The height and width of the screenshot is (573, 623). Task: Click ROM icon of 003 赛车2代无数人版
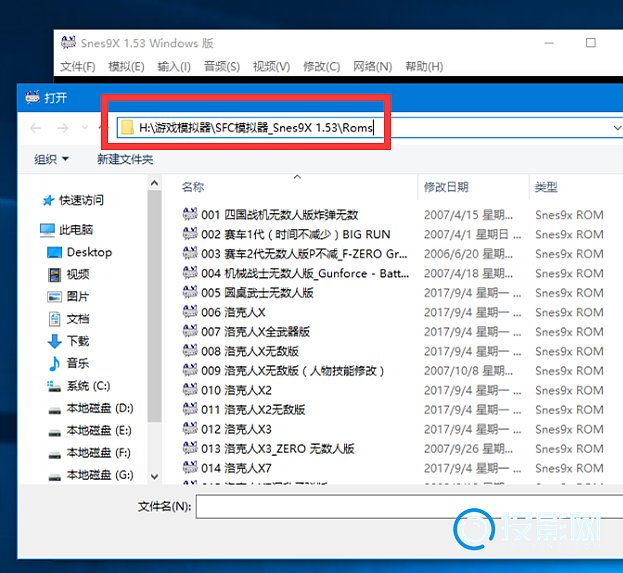[x=190, y=253]
